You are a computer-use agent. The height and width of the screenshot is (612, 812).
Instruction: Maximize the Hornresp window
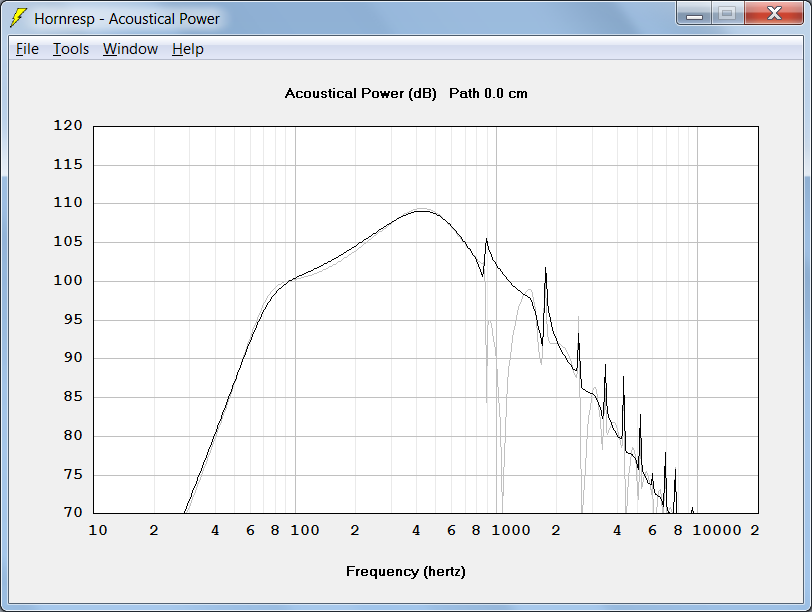pyautogui.click(x=728, y=13)
